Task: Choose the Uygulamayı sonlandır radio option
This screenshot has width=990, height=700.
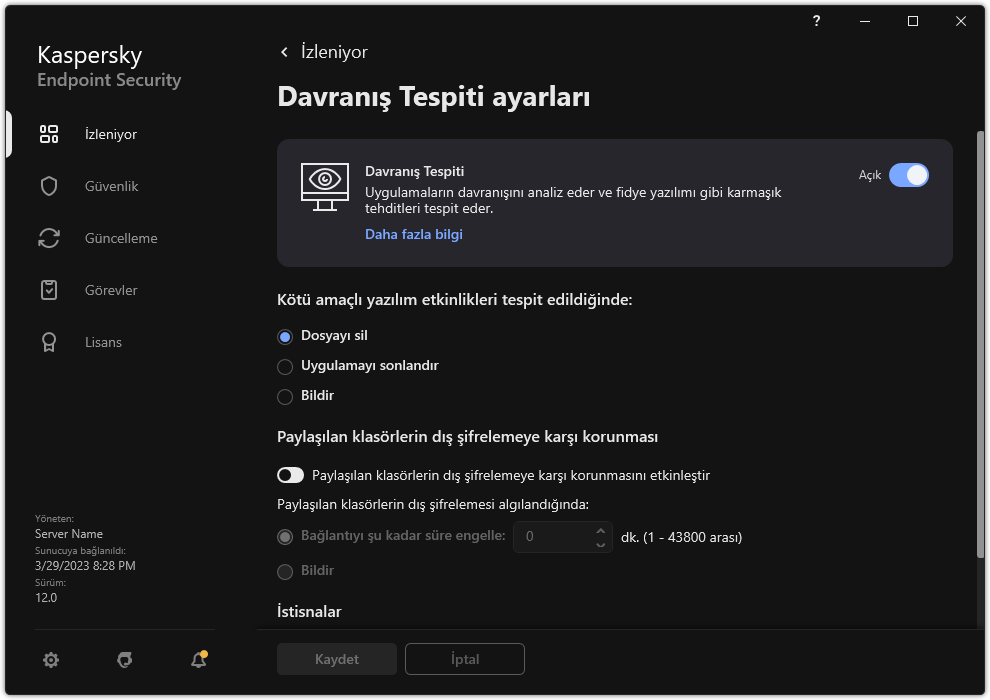Action: [285, 366]
